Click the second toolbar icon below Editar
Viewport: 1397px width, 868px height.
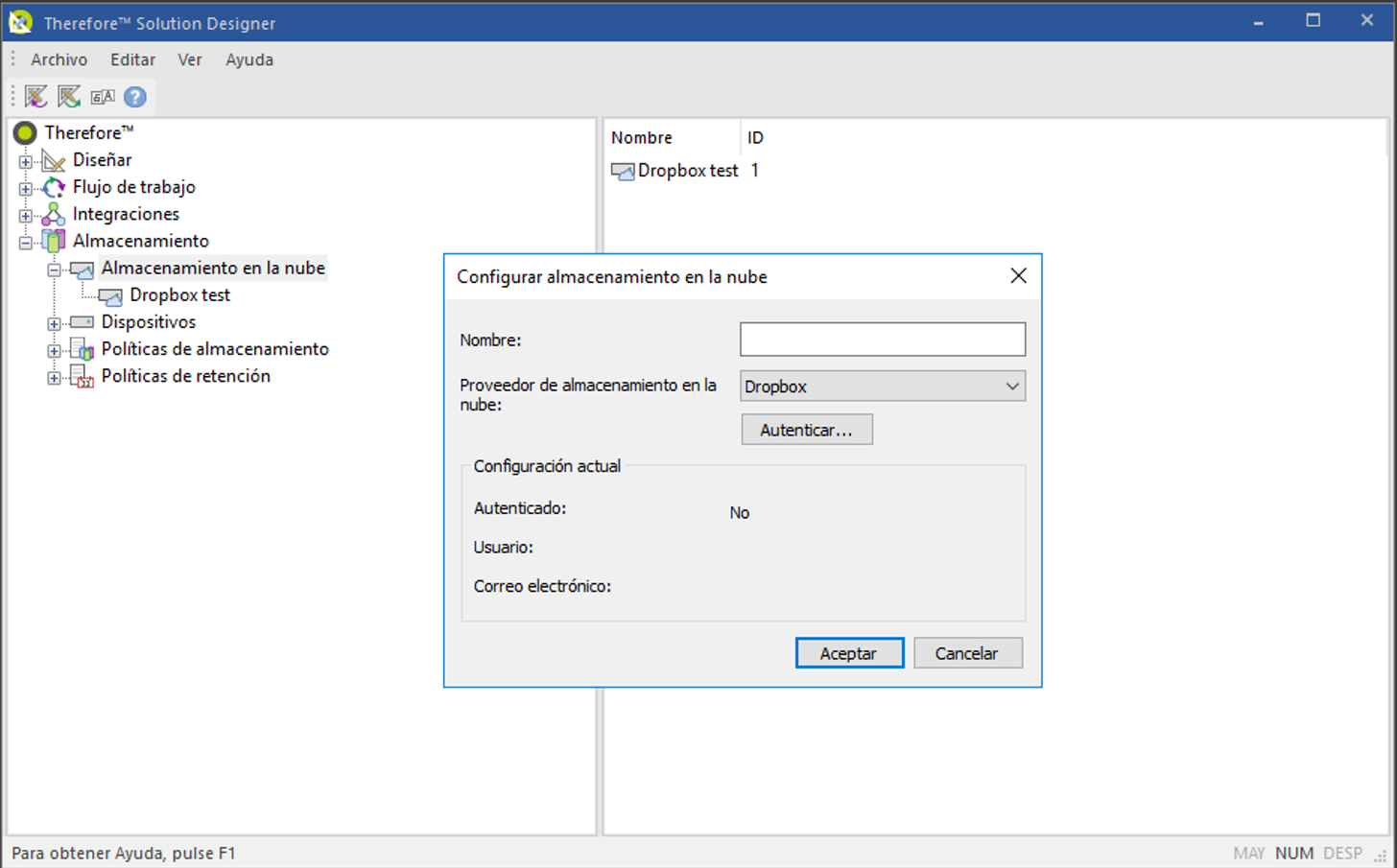pyautogui.click(x=69, y=97)
